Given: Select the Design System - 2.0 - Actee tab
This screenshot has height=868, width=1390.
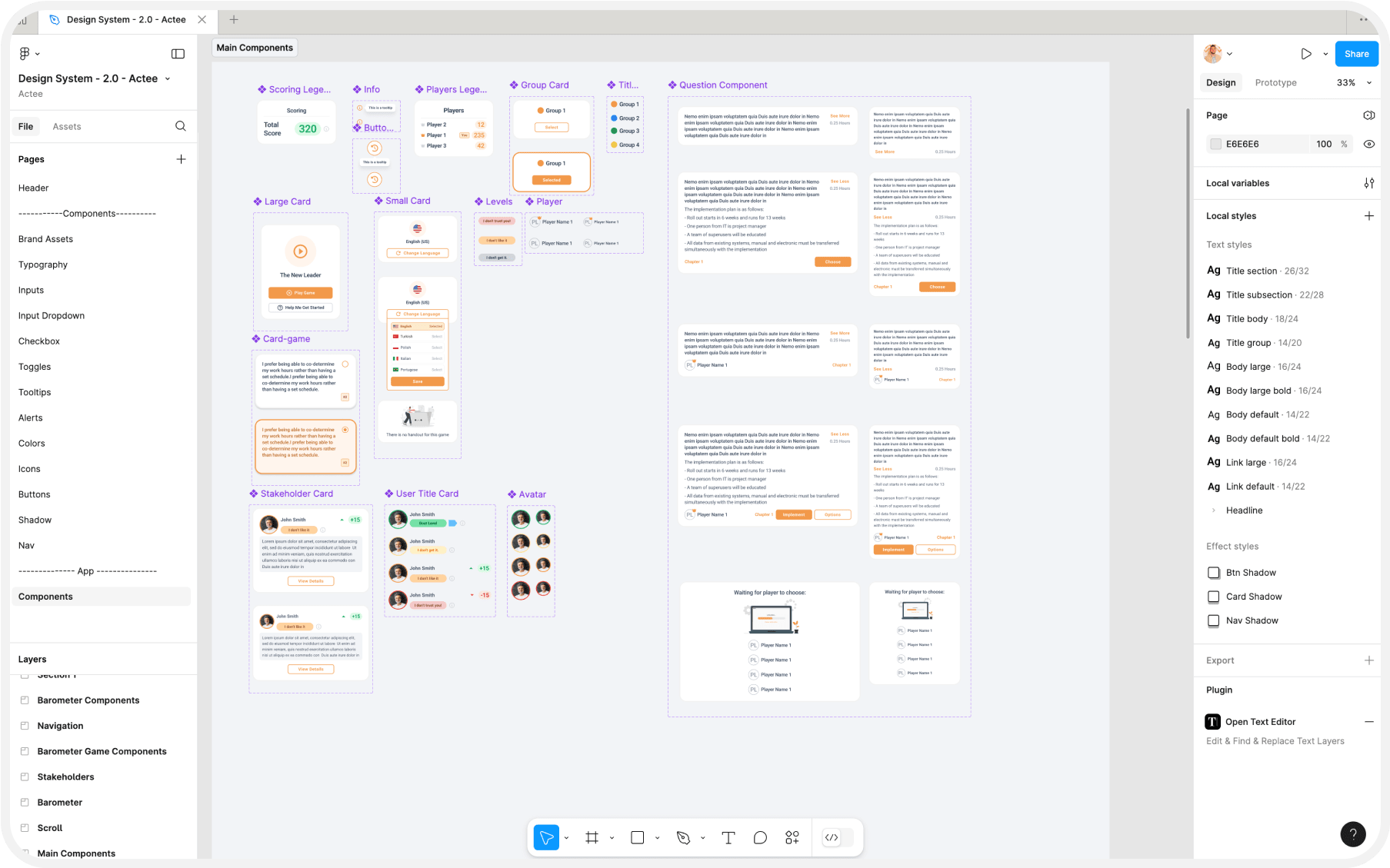Looking at the screenshot, I should point(126,19).
